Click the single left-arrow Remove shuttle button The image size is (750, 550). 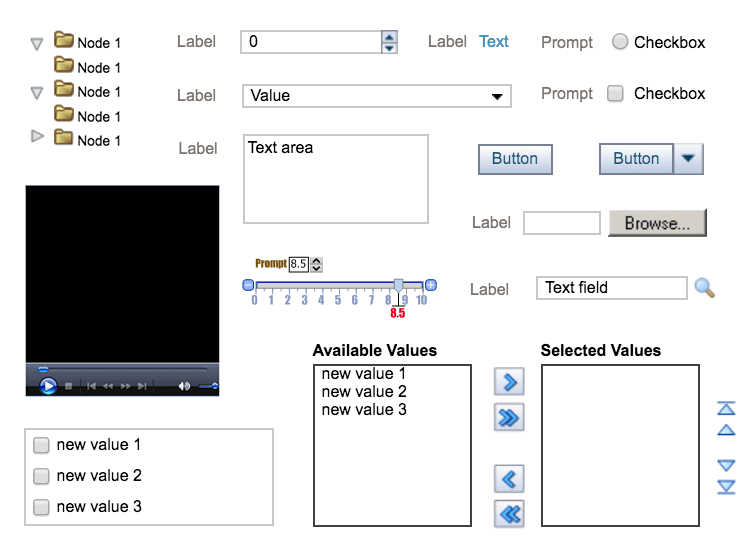tap(509, 479)
